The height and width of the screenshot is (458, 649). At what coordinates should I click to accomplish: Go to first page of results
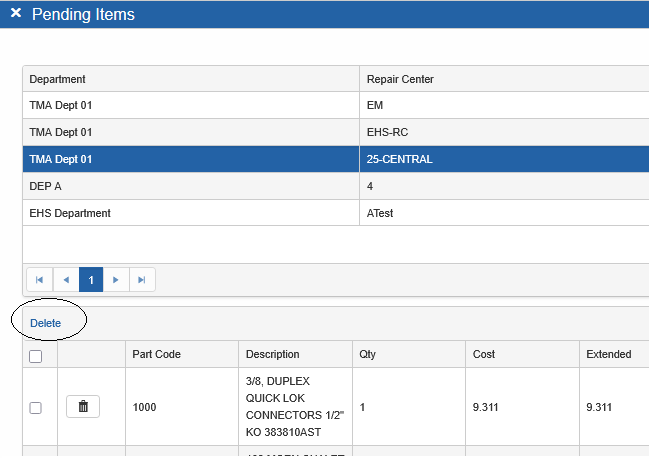[x=40, y=280]
